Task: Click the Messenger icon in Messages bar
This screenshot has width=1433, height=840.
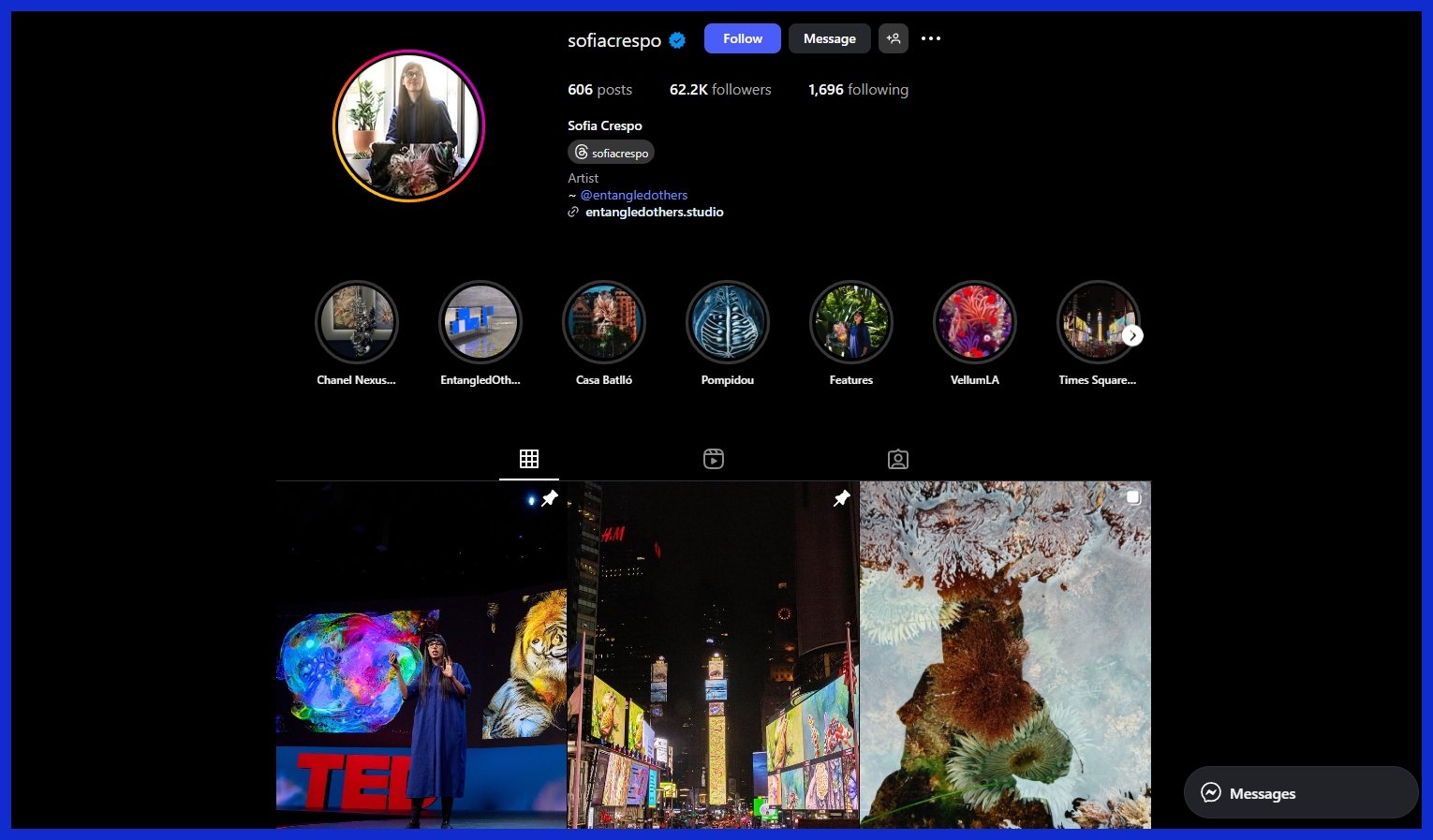Action: click(1211, 793)
